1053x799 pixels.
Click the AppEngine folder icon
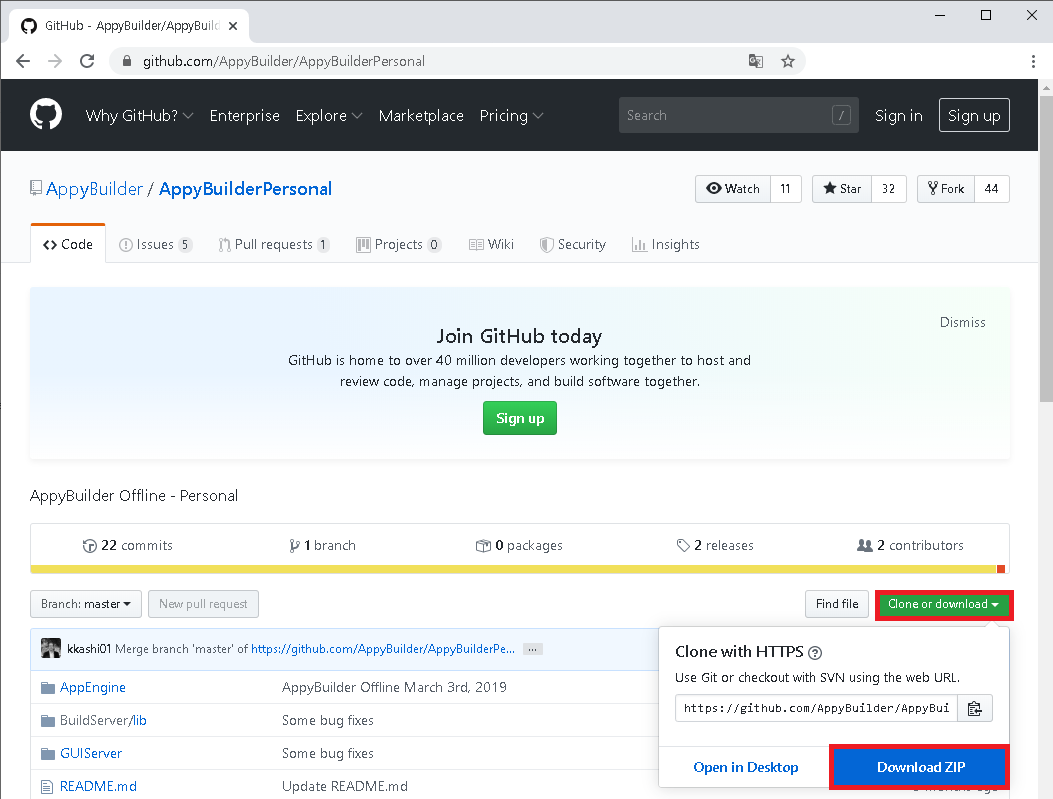48,688
